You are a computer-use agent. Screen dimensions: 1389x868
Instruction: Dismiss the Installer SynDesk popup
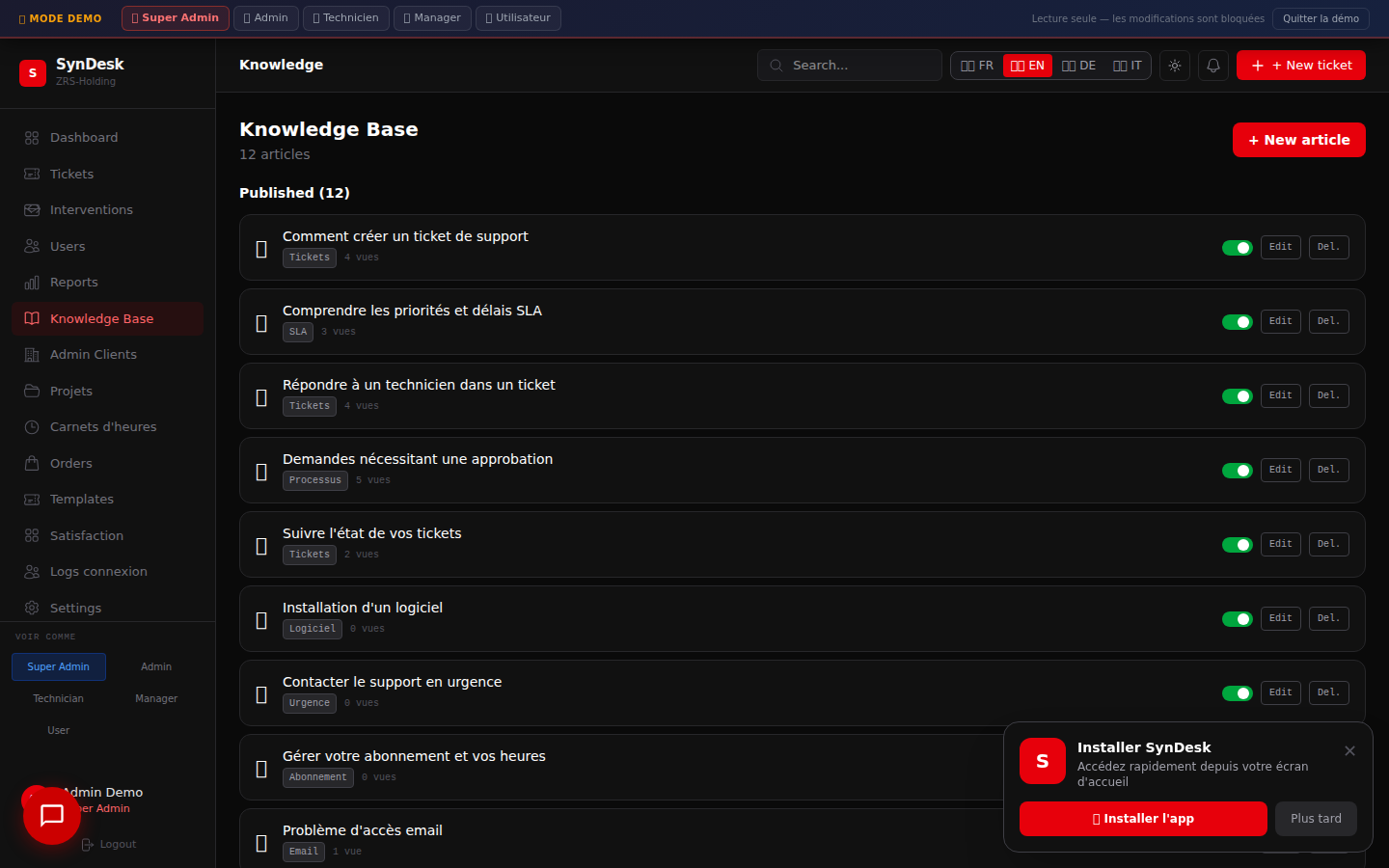click(1349, 751)
